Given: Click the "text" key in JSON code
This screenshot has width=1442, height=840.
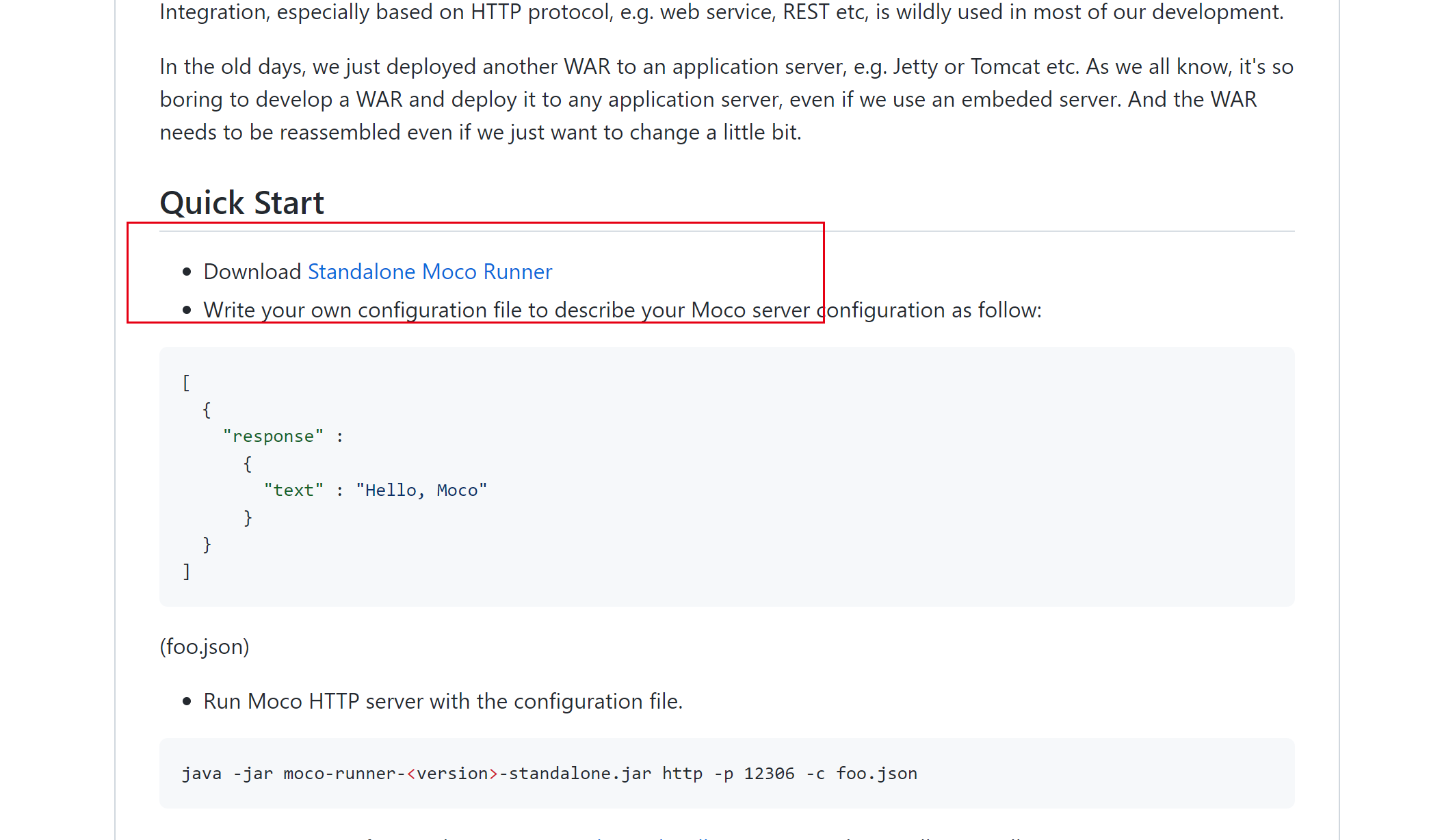Looking at the screenshot, I should pyautogui.click(x=293, y=490).
